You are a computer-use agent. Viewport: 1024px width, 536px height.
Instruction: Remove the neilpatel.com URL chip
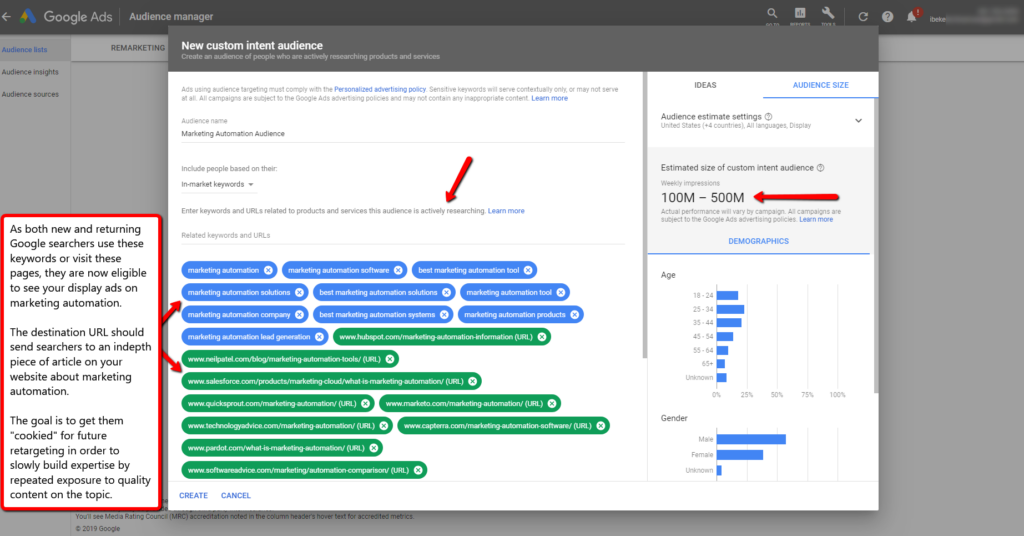391,359
